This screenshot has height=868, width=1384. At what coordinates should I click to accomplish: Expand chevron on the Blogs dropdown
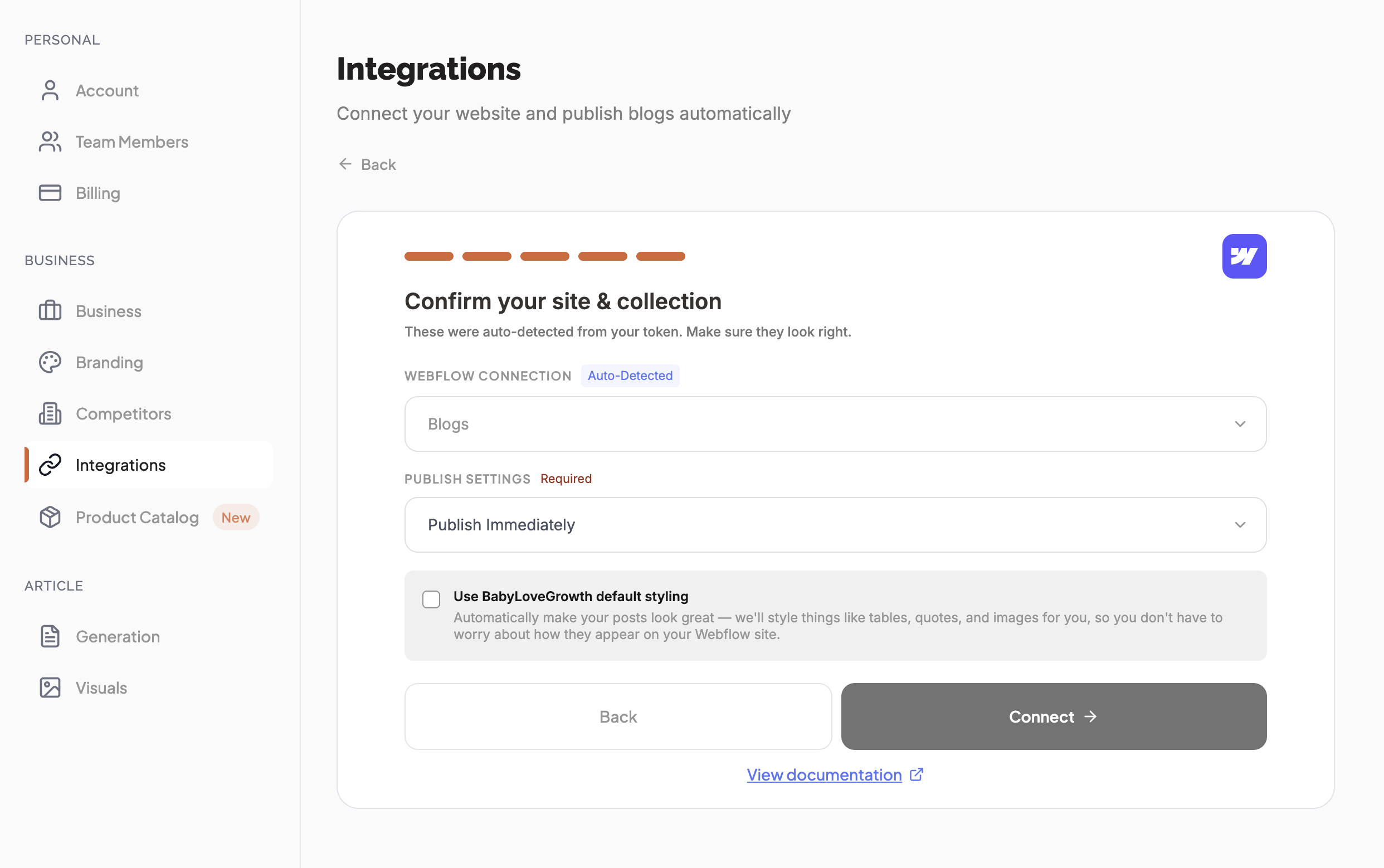click(1240, 423)
